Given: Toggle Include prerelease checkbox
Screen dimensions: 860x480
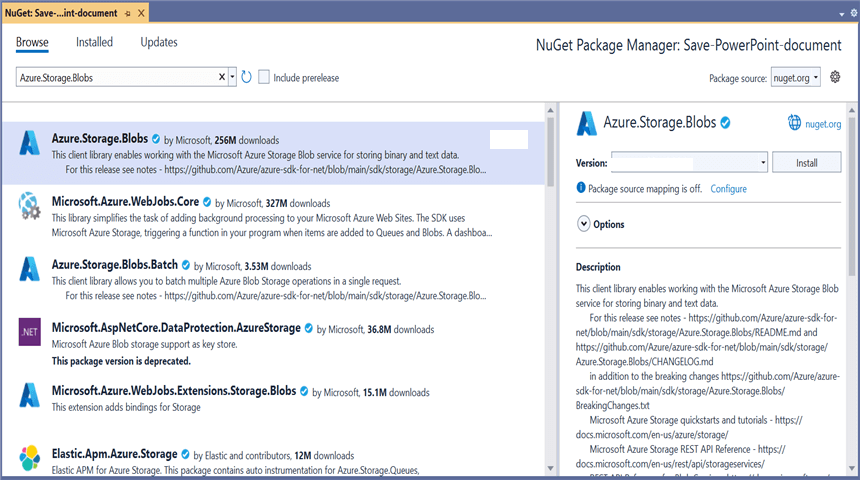Looking at the screenshot, I should [264, 77].
